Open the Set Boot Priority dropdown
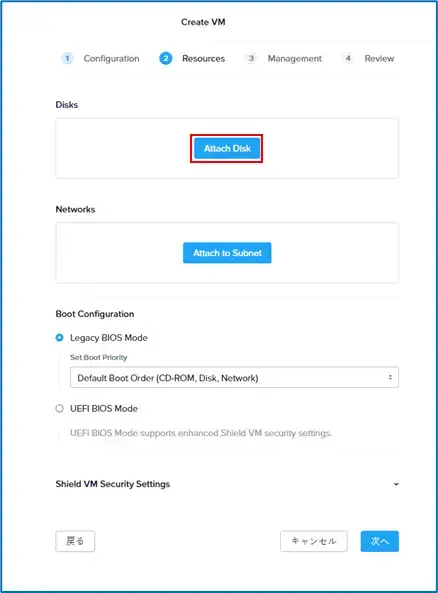This screenshot has height=593, width=438. (x=234, y=377)
